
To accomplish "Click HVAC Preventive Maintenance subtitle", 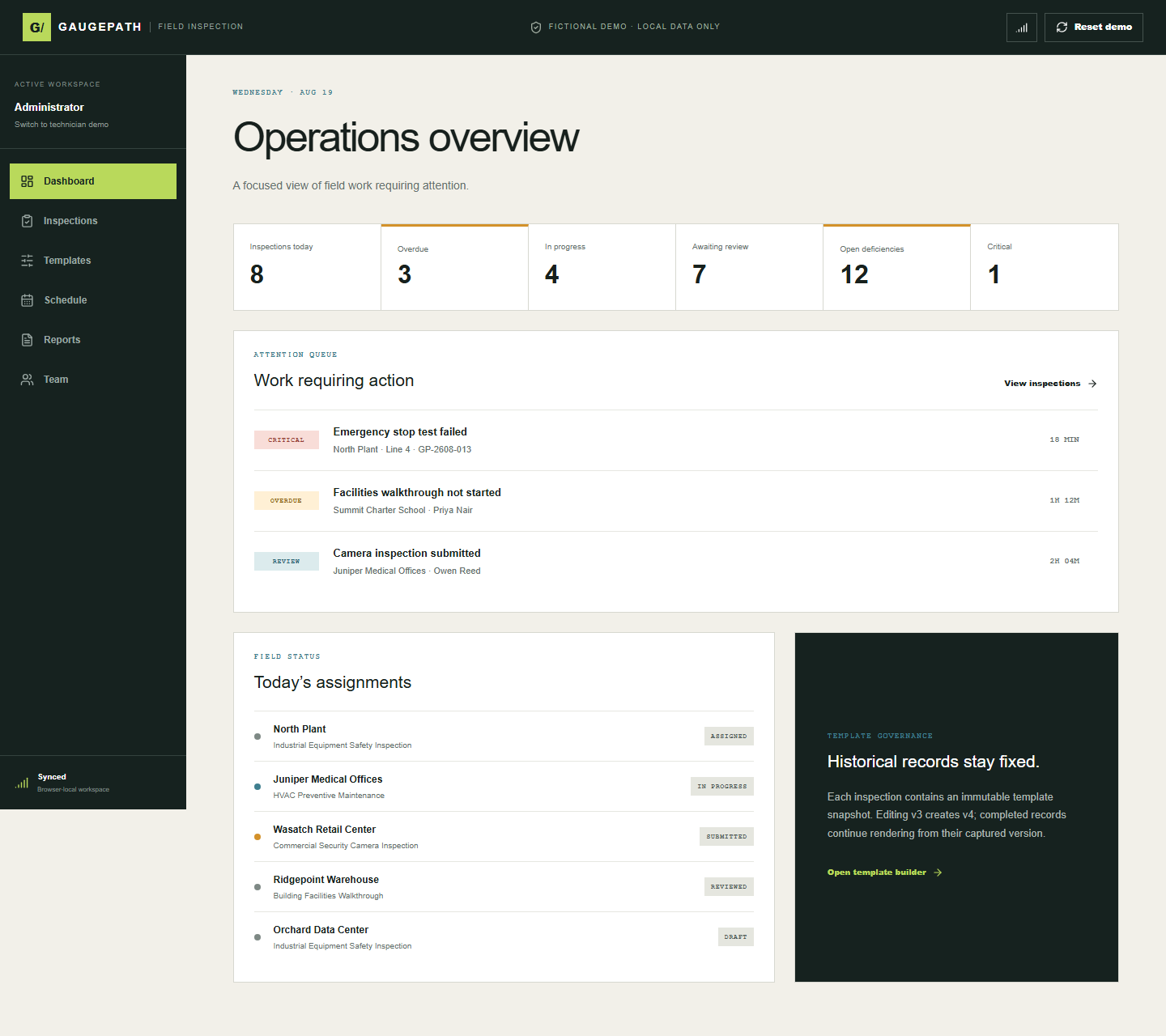I will [329, 796].
